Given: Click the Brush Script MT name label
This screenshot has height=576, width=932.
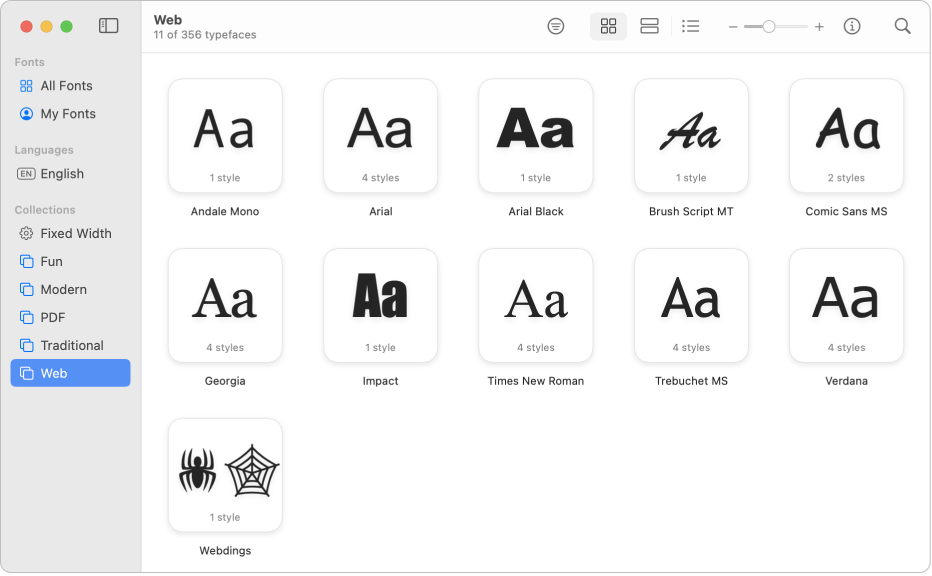Looking at the screenshot, I should (691, 211).
